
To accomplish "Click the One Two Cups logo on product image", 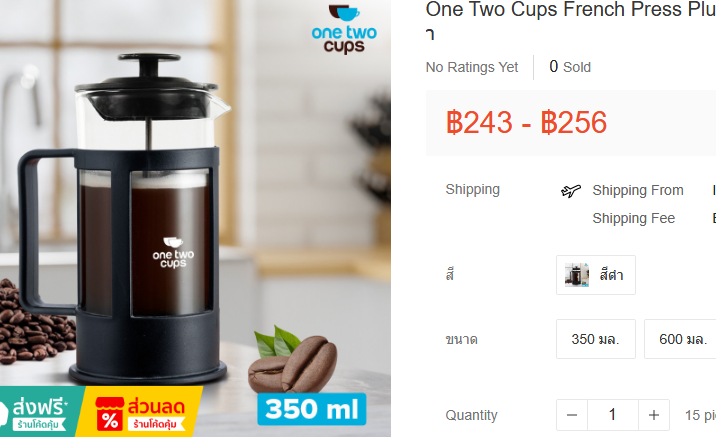I will tap(344, 28).
